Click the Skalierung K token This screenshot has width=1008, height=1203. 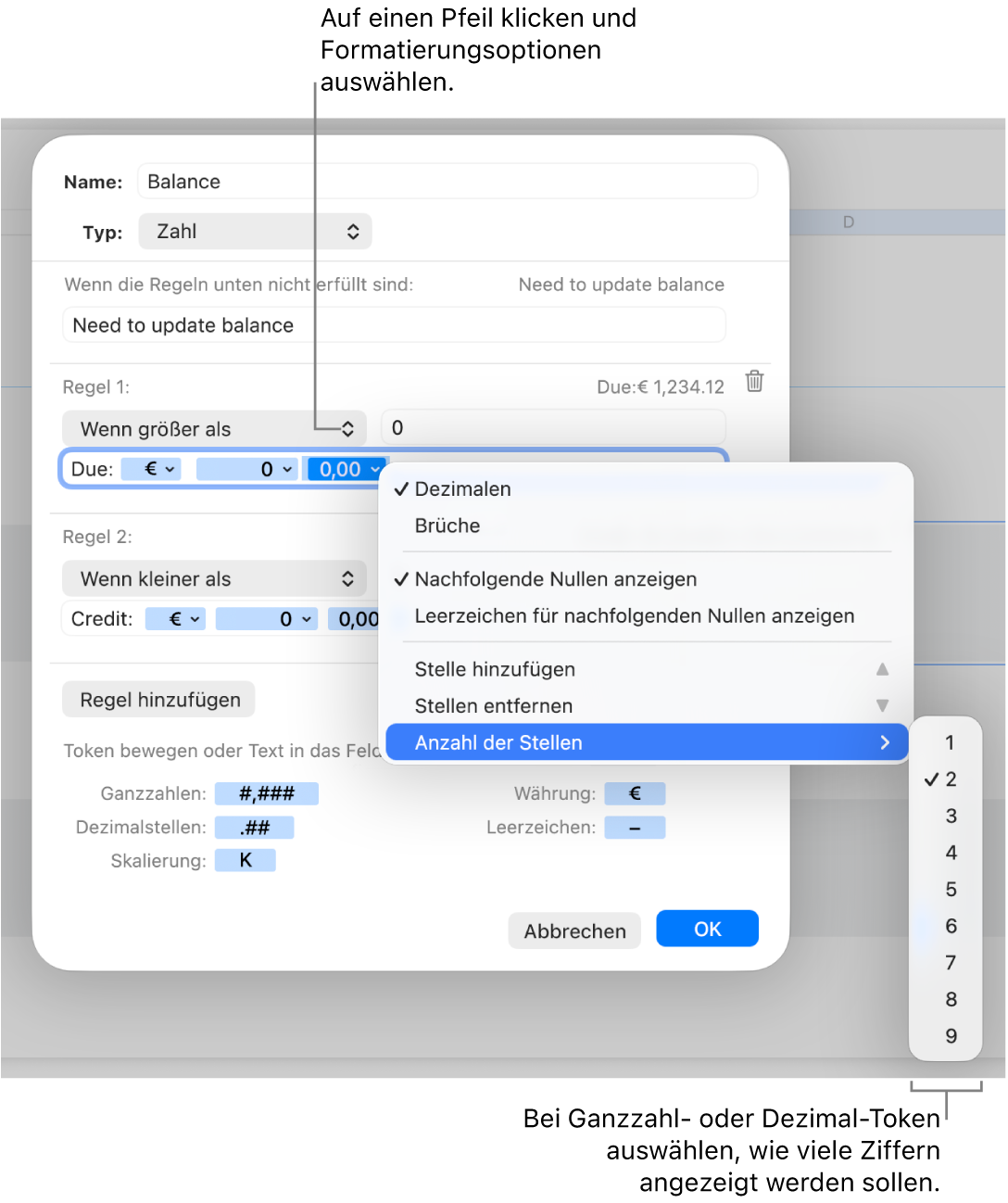246,861
